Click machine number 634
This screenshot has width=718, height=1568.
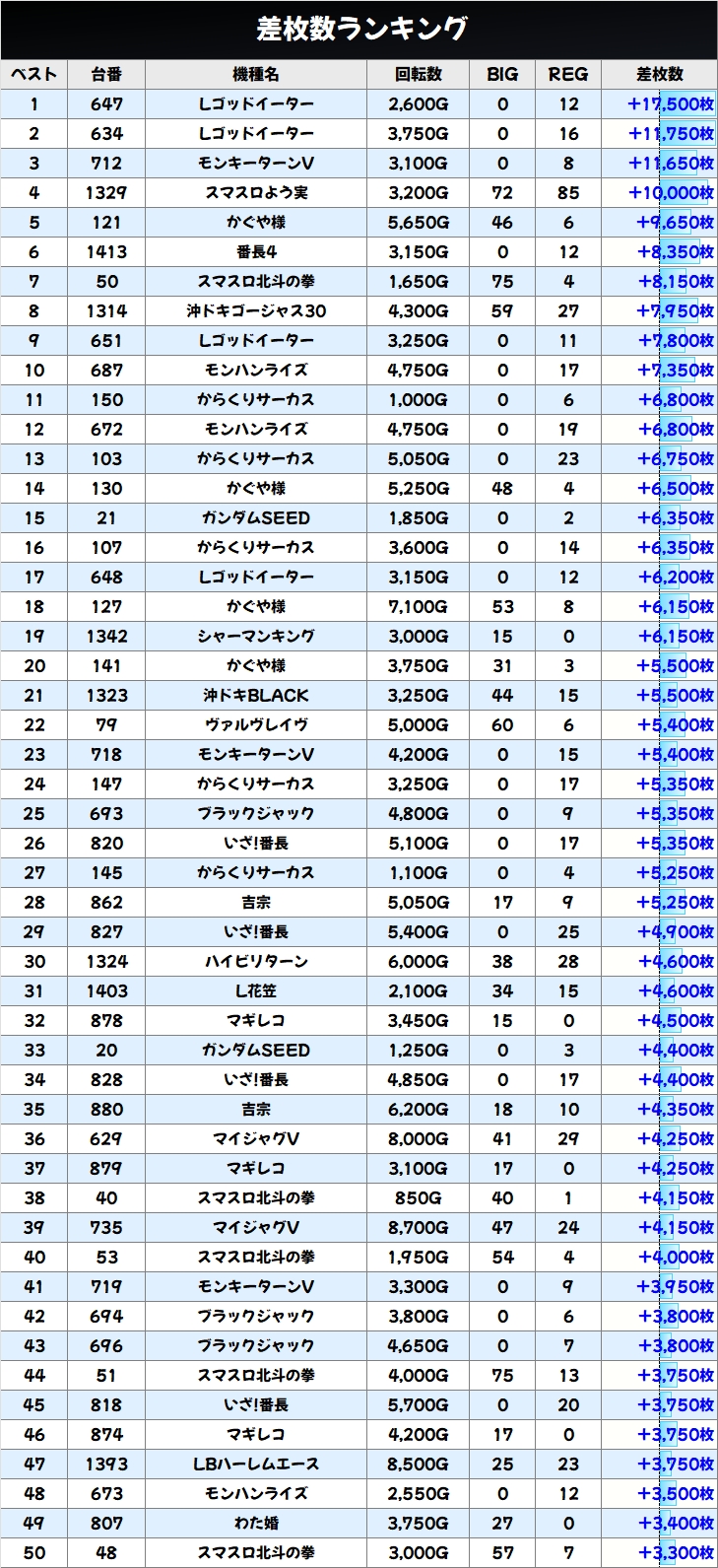point(106,133)
